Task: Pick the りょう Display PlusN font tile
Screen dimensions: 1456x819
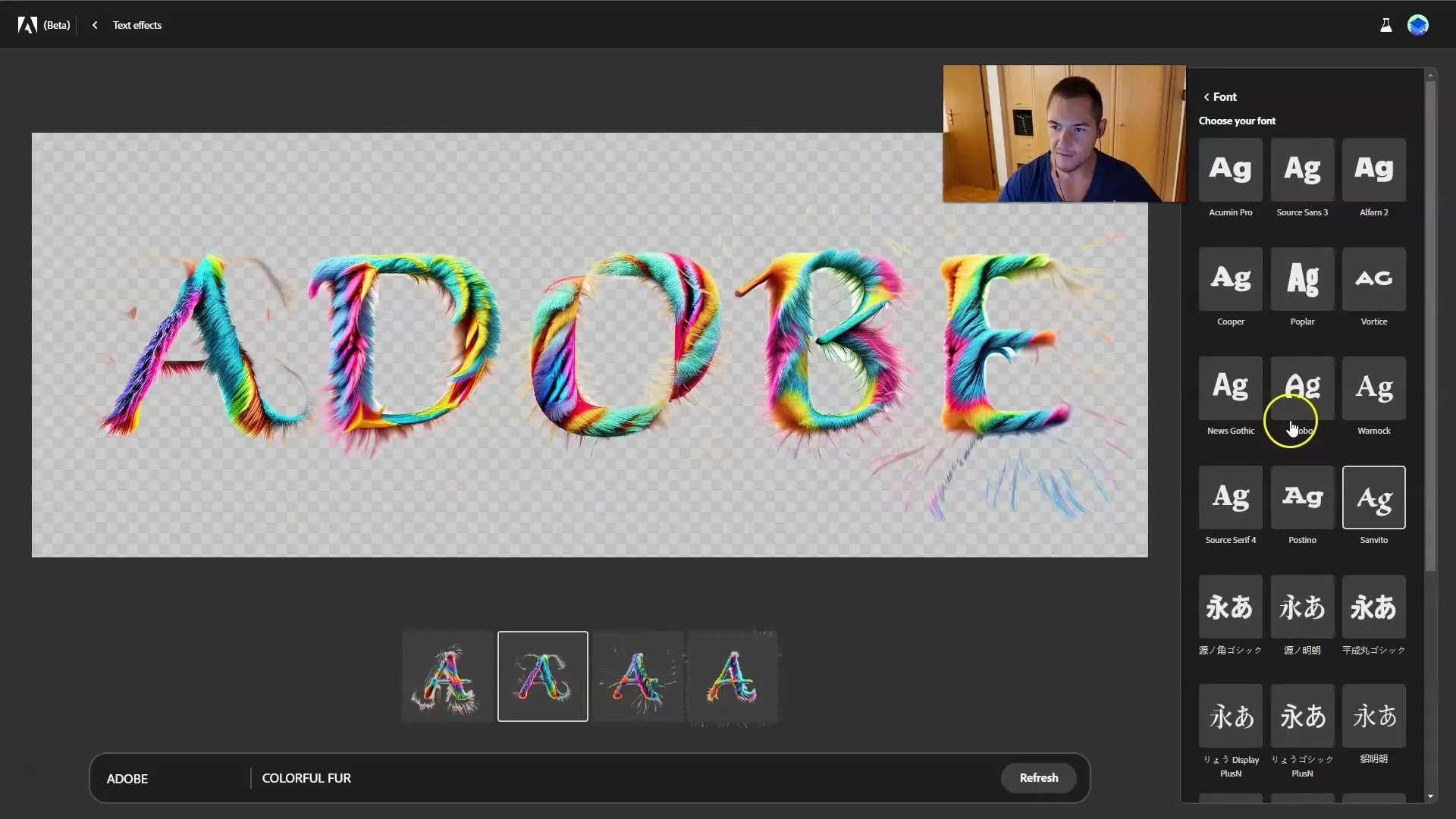Action: pyautogui.click(x=1230, y=715)
